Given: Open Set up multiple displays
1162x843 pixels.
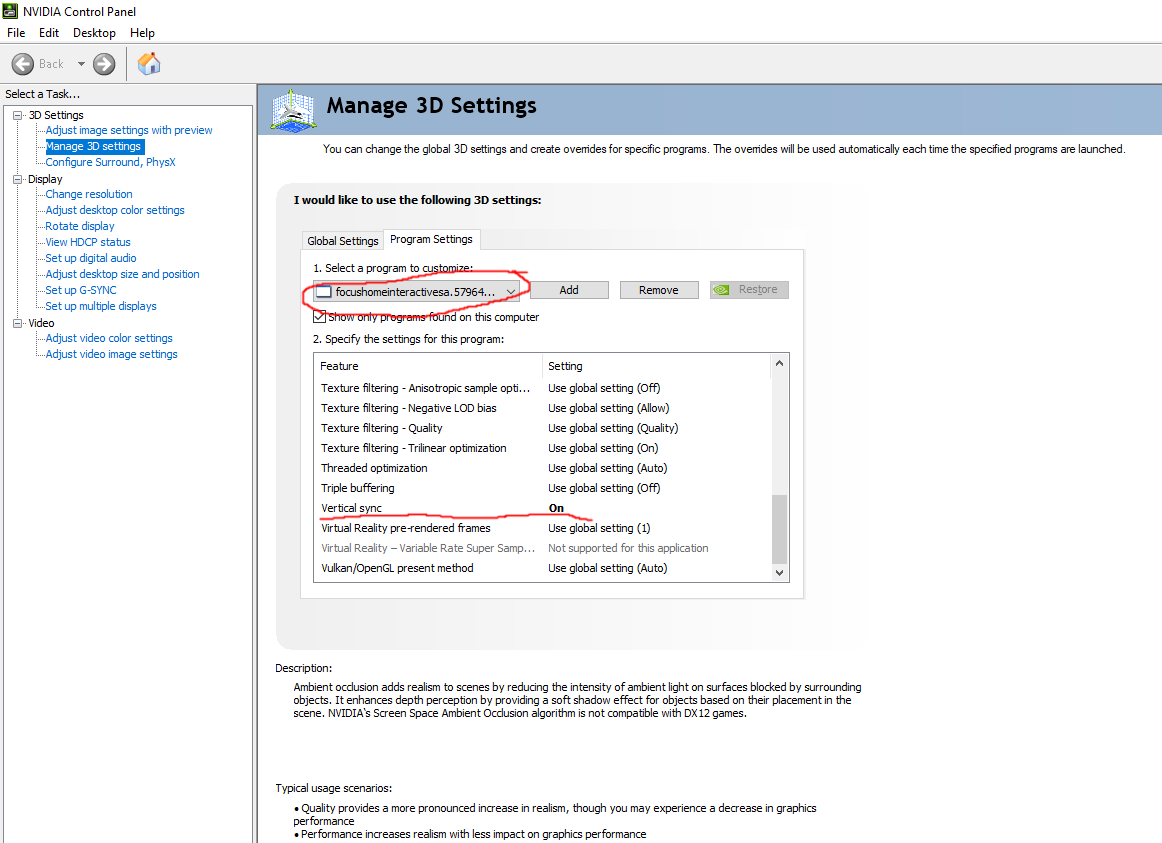Looking at the screenshot, I should [x=101, y=306].
